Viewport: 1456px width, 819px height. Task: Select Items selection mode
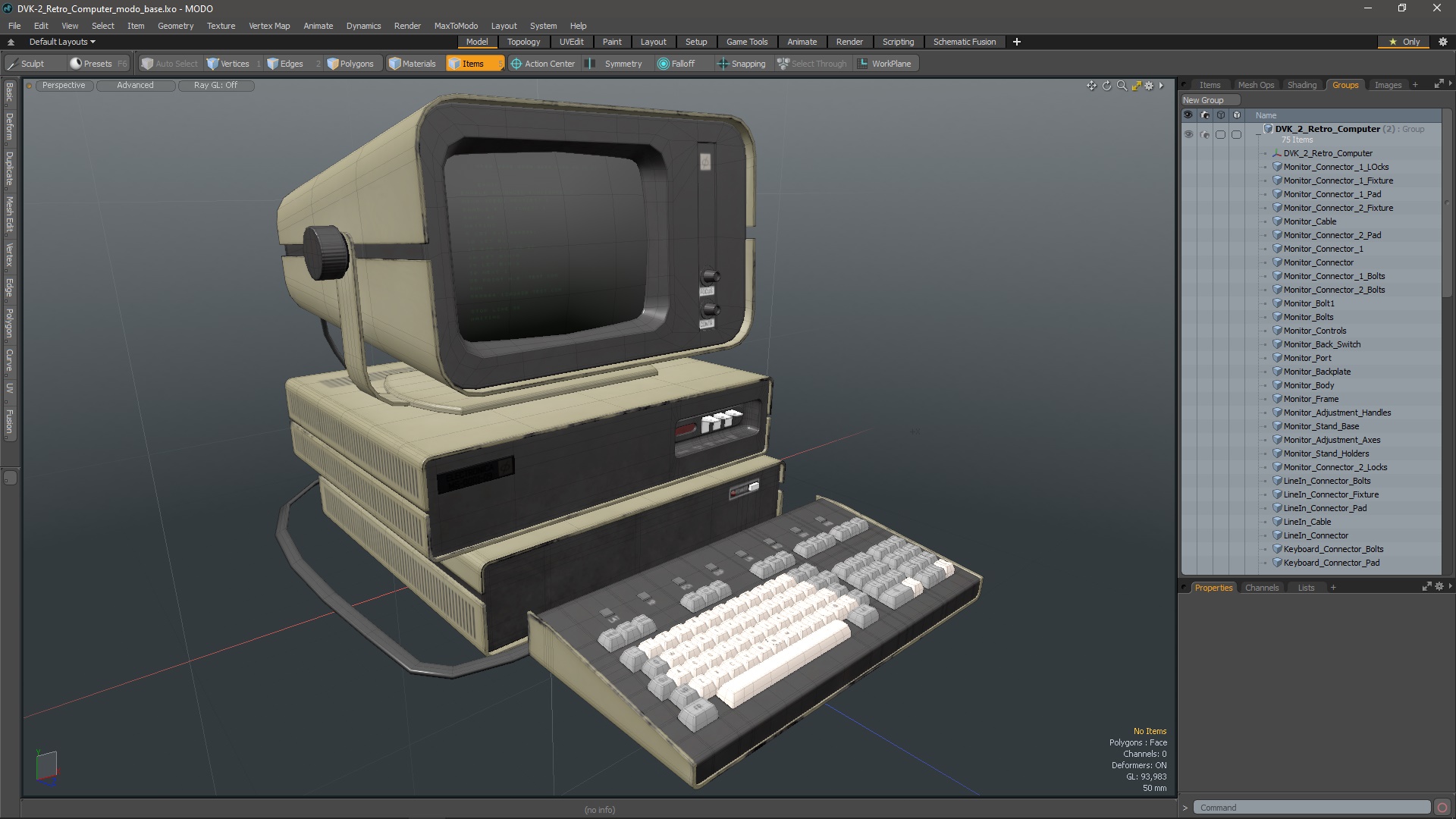(474, 64)
